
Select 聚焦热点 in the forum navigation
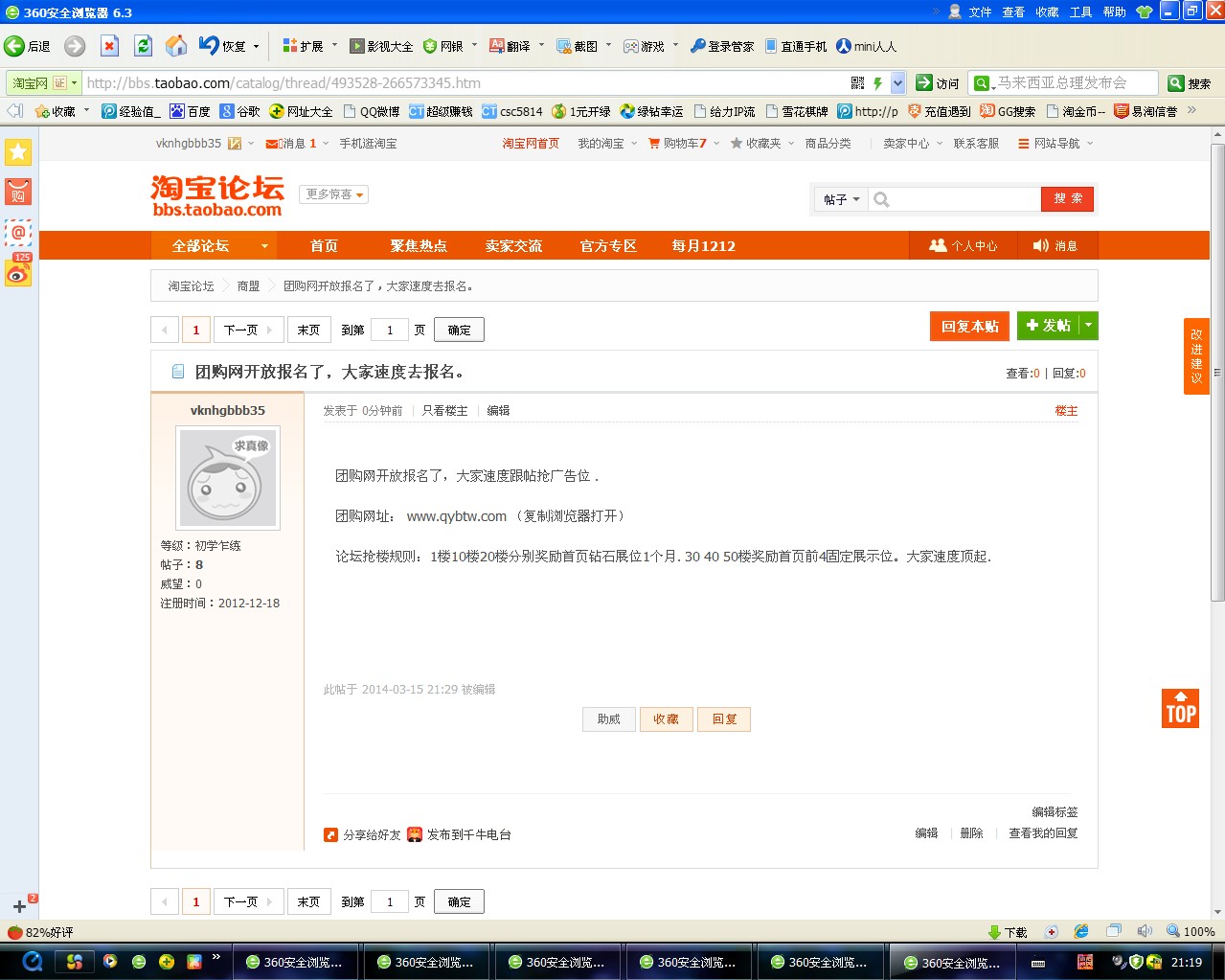click(419, 245)
